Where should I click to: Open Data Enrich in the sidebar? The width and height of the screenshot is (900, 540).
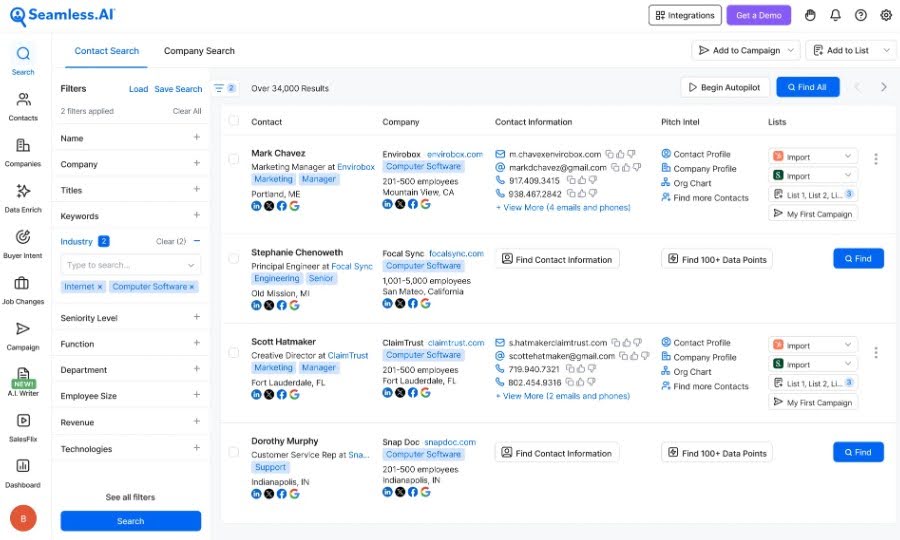23,199
